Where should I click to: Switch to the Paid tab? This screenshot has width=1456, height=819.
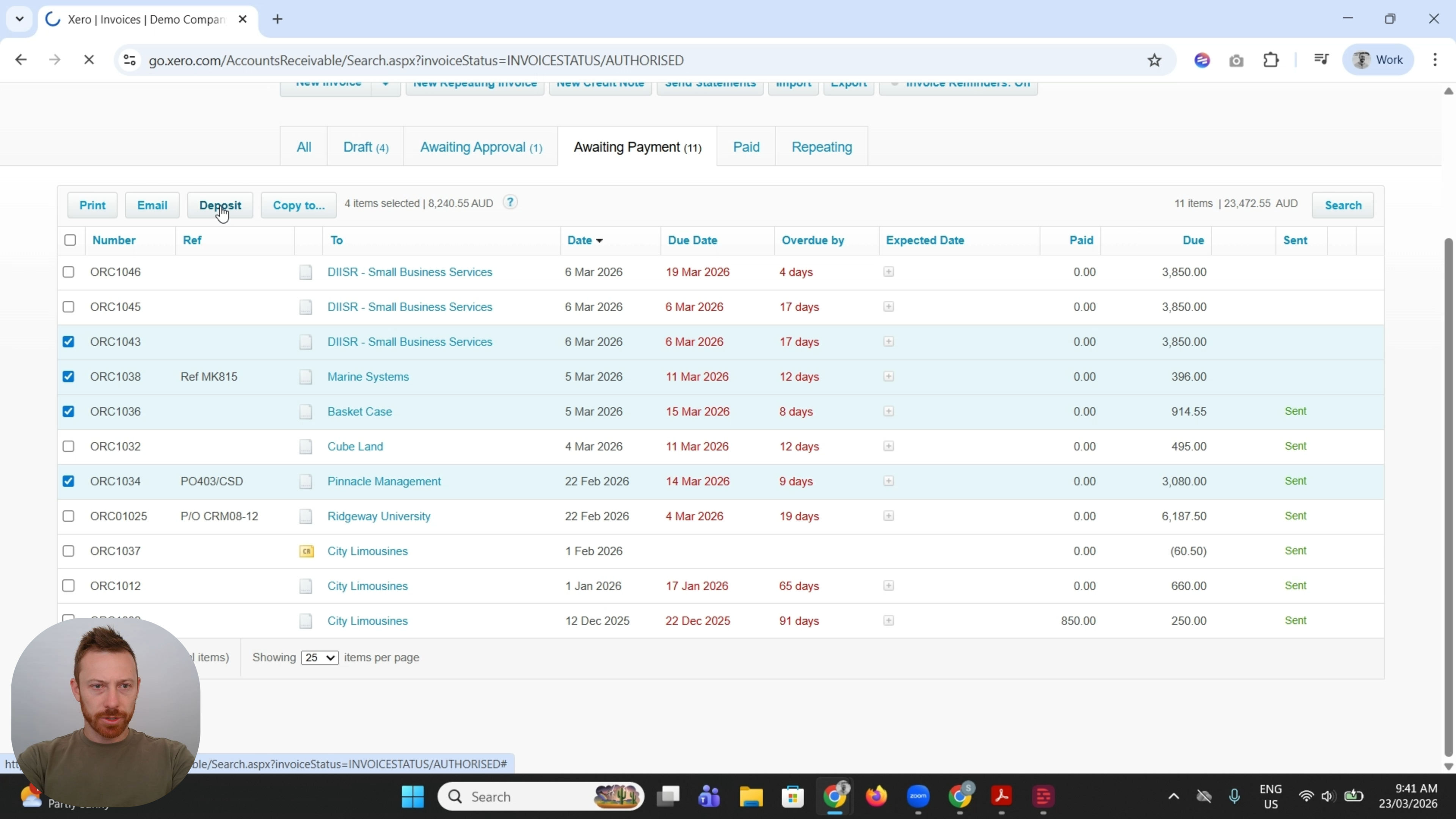coord(746,147)
